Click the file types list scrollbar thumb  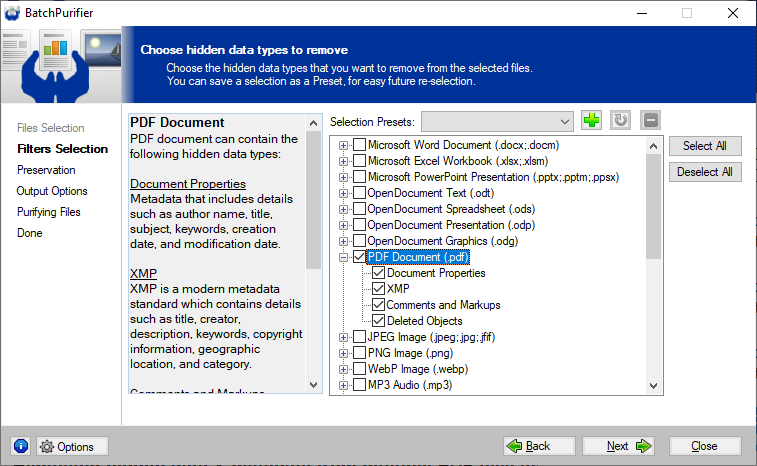654,206
